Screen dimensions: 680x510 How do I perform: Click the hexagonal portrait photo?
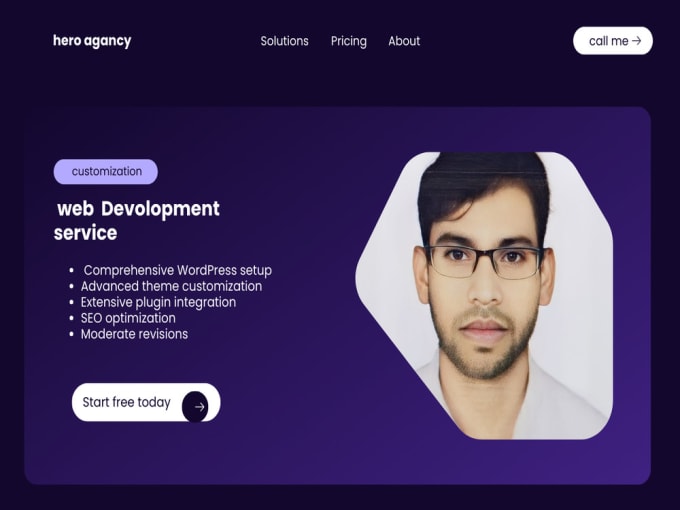tap(484, 295)
